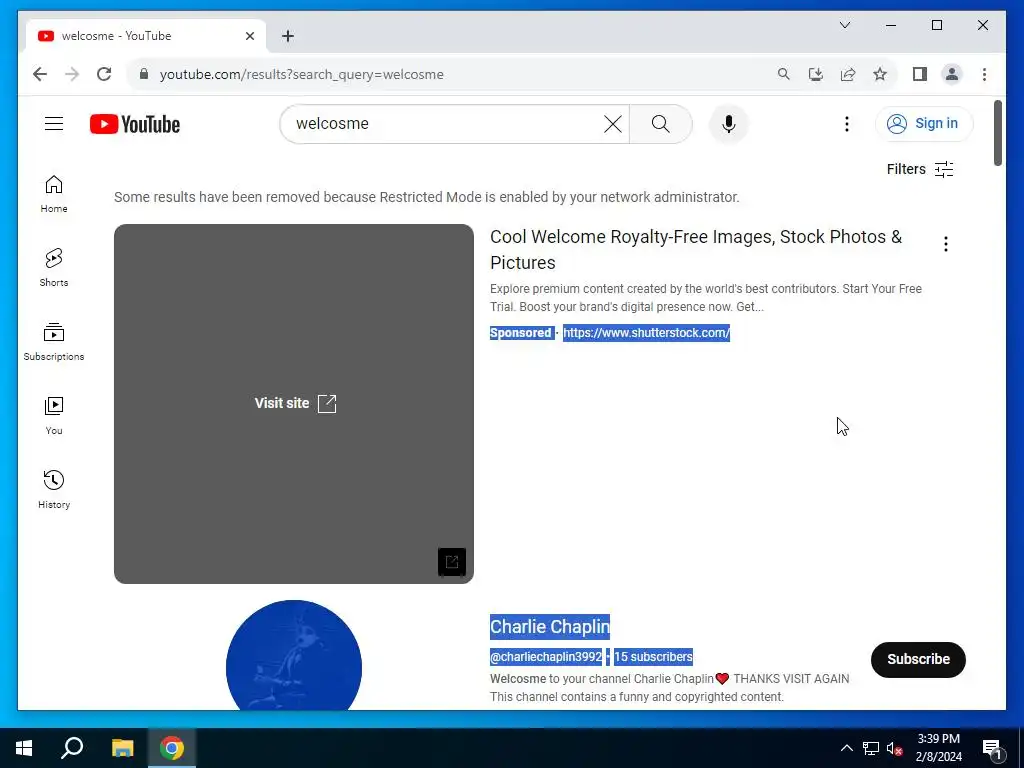
Task: Click the install app icon in address bar
Action: point(816,74)
